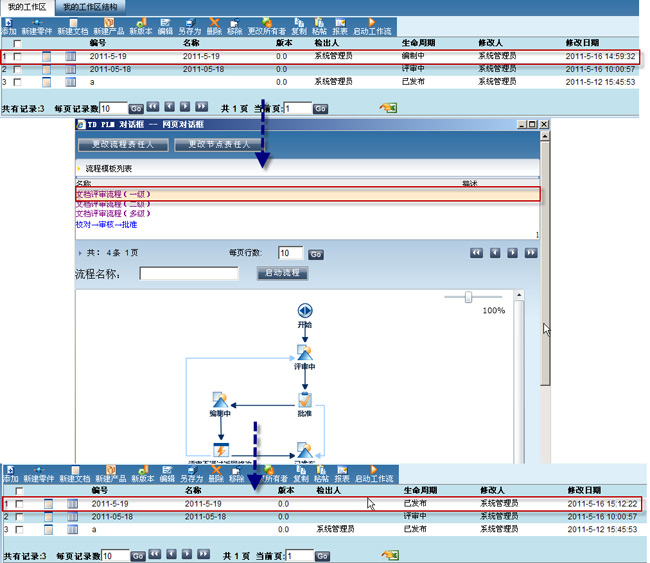Viewport: 650px width, 563px height.
Task: Go to next page in dialog pager
Action: [511, 254]
